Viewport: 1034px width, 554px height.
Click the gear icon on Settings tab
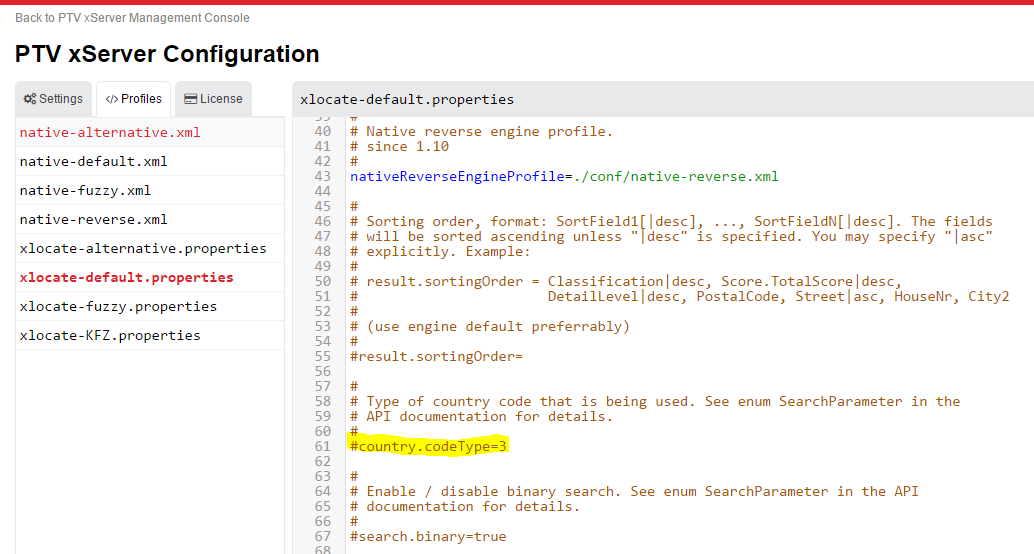[x=31, y=99]
